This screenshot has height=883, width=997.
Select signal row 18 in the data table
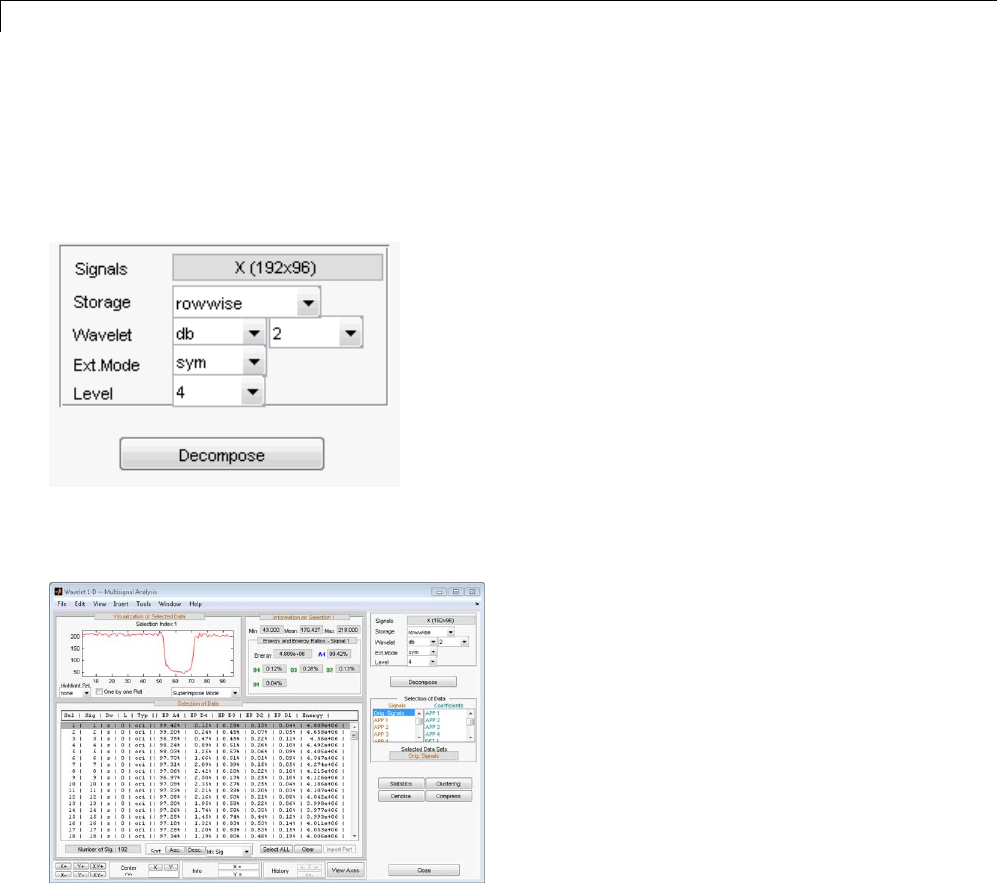pyautogui.click(x=206, y=837)
